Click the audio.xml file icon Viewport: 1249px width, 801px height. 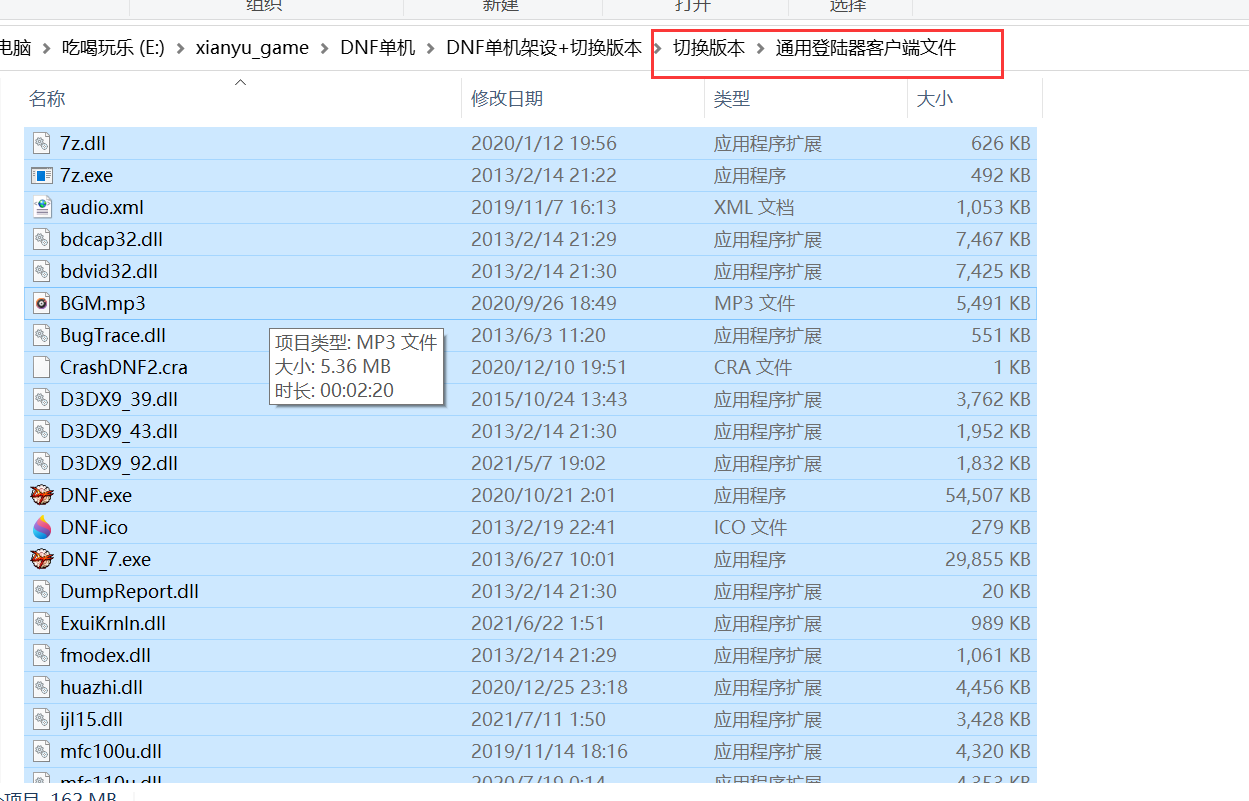point(41,207)
